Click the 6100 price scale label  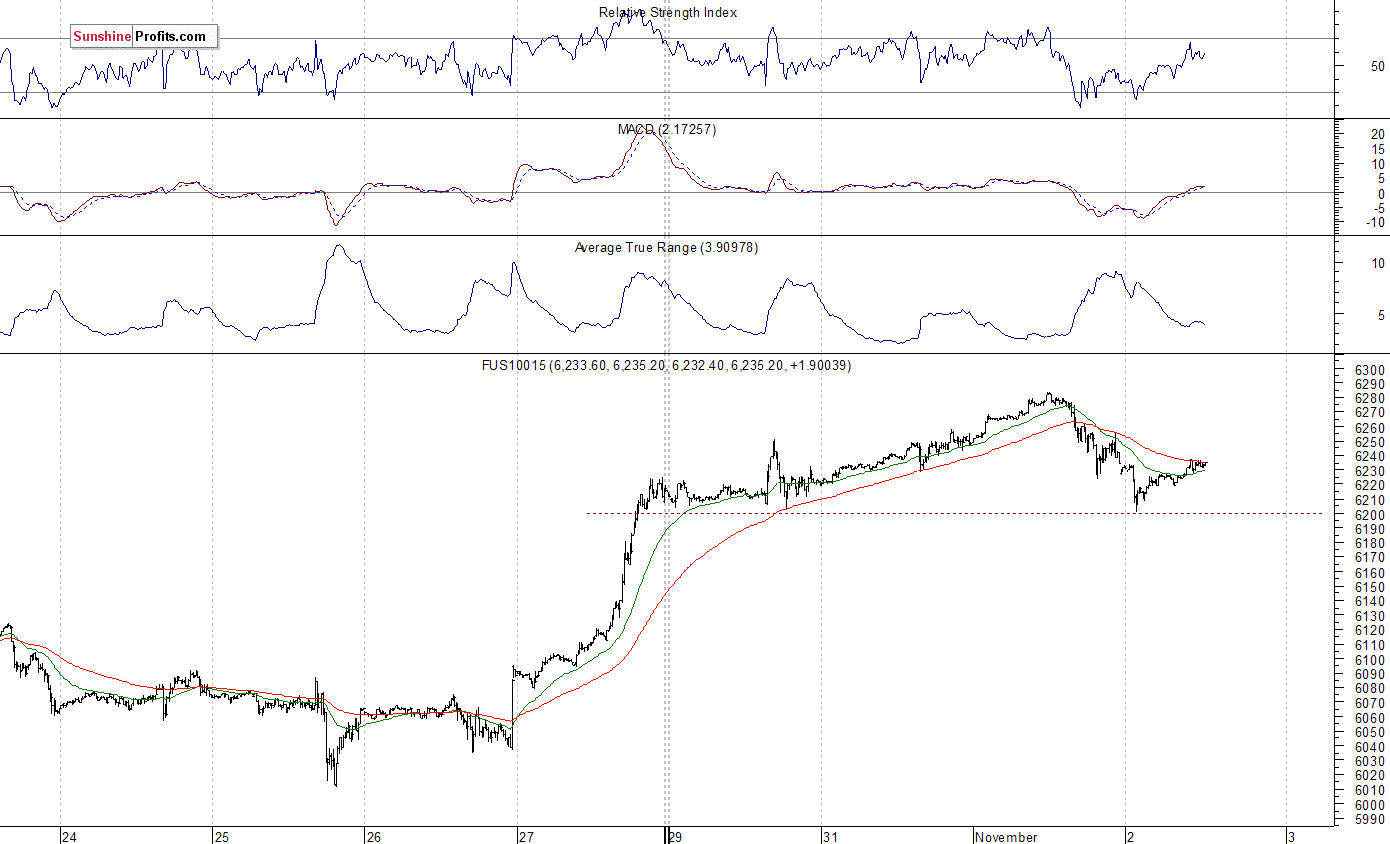tap(1369, 659)
